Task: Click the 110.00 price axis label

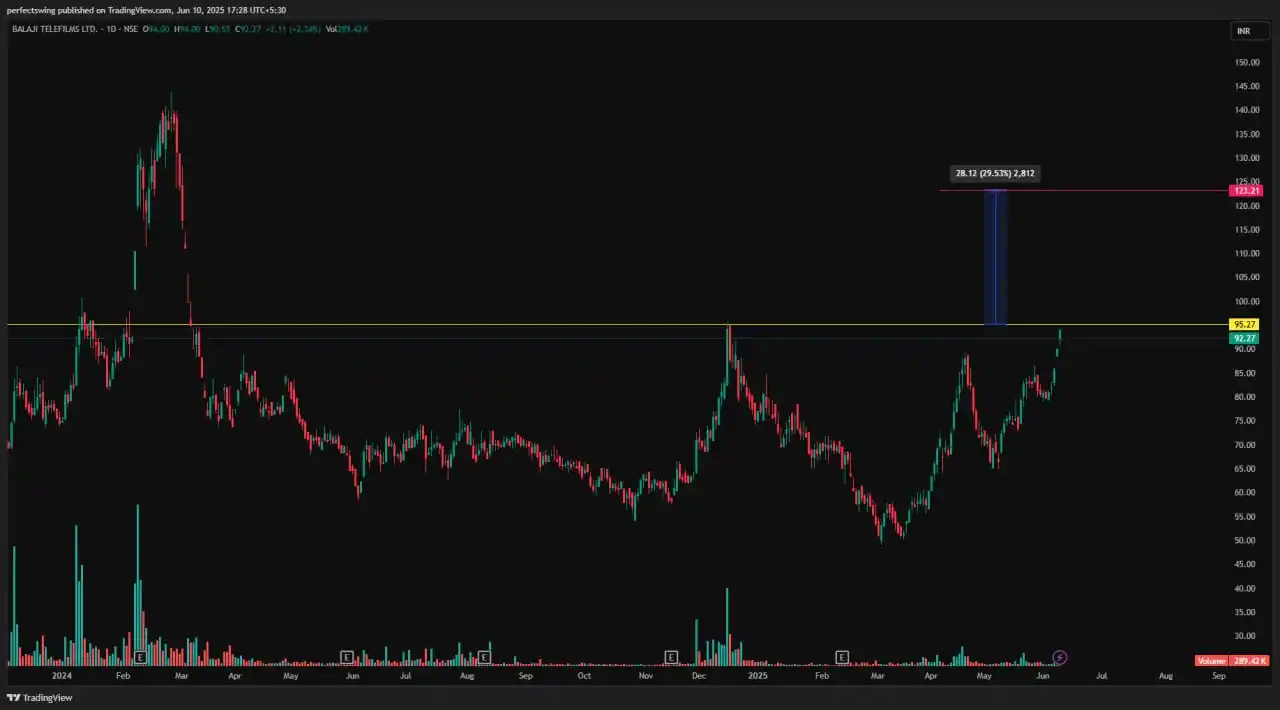Action: tap(1246, 253)
